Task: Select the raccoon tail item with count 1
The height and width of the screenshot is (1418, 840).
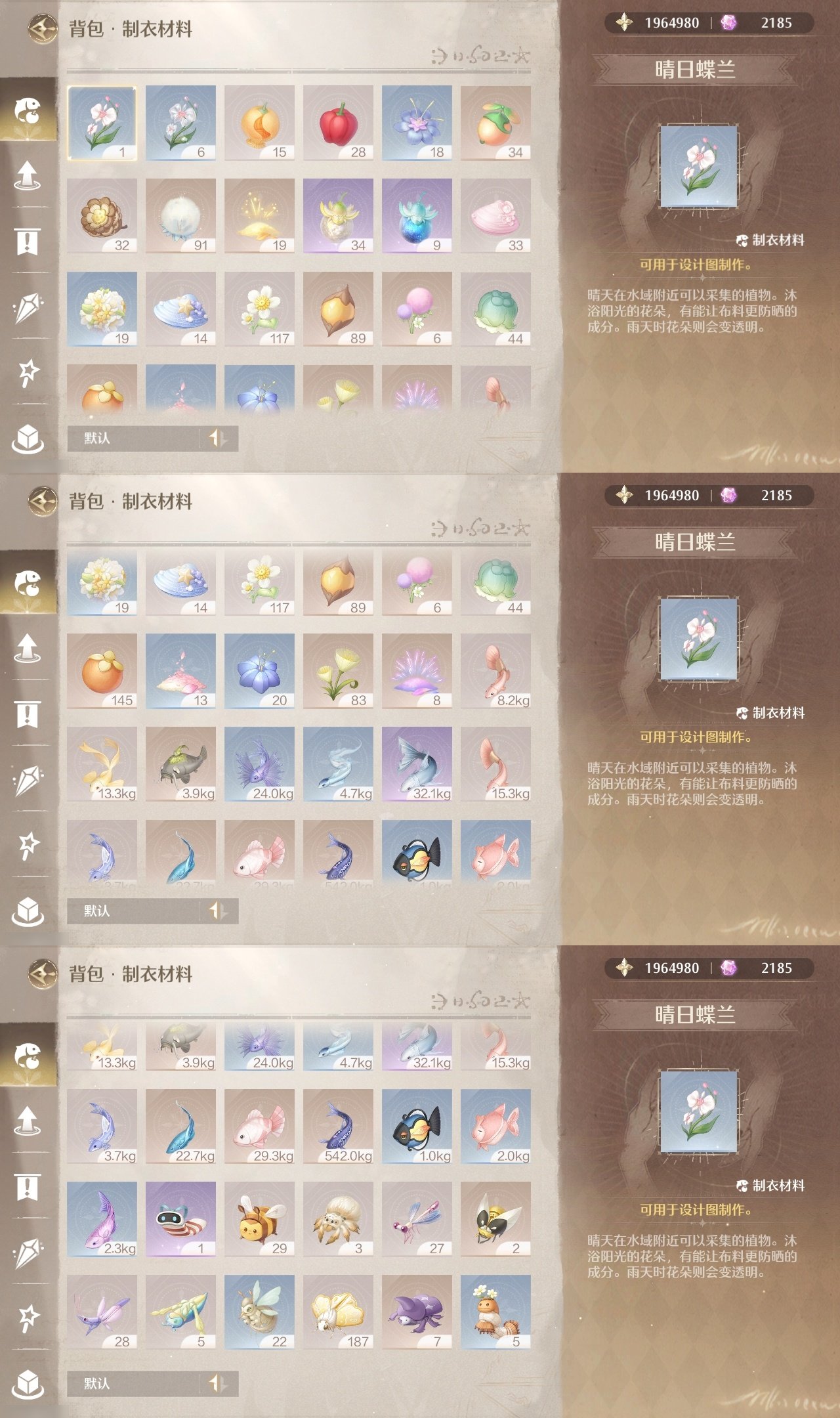Action: [180, 1219]
